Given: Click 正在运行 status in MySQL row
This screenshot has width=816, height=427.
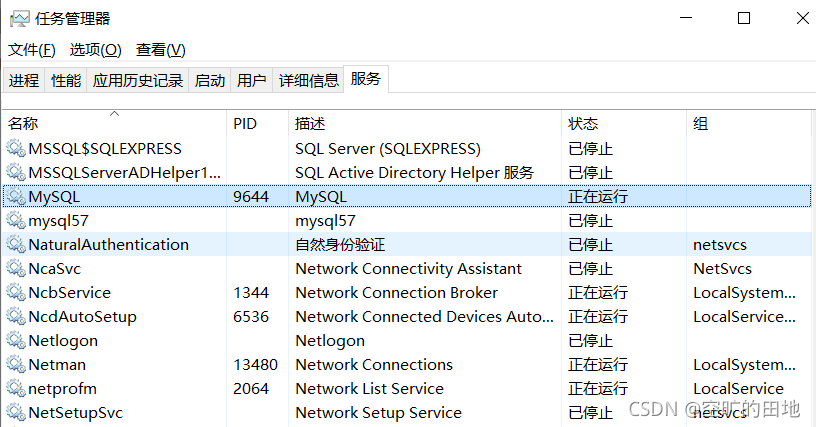Looking at the screenshot, I should pos(598,197).
